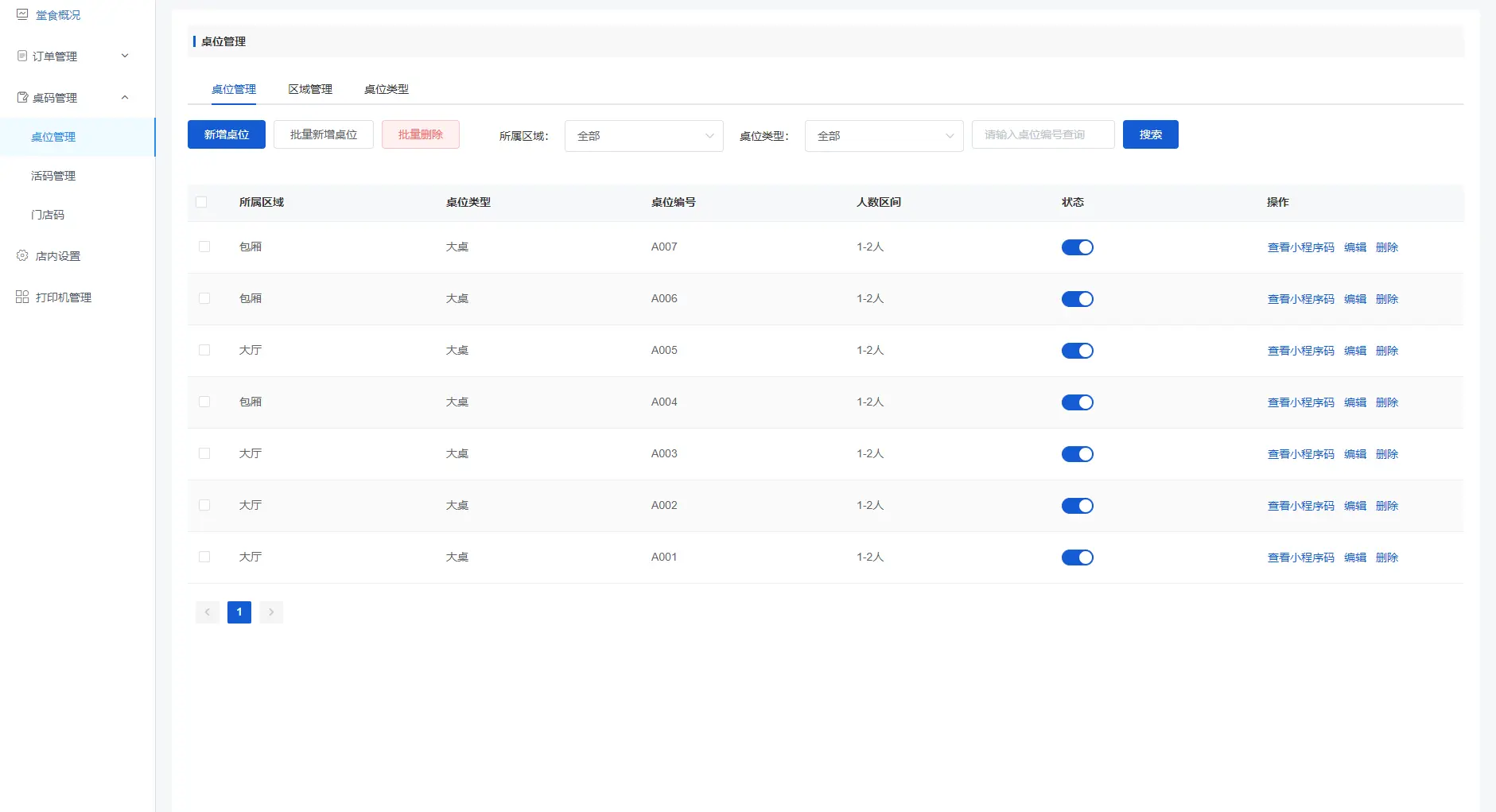Check the row checkbox for A002
This screenshot has height=812, width=1496.
pyautogui.click(x=204, y=505)
